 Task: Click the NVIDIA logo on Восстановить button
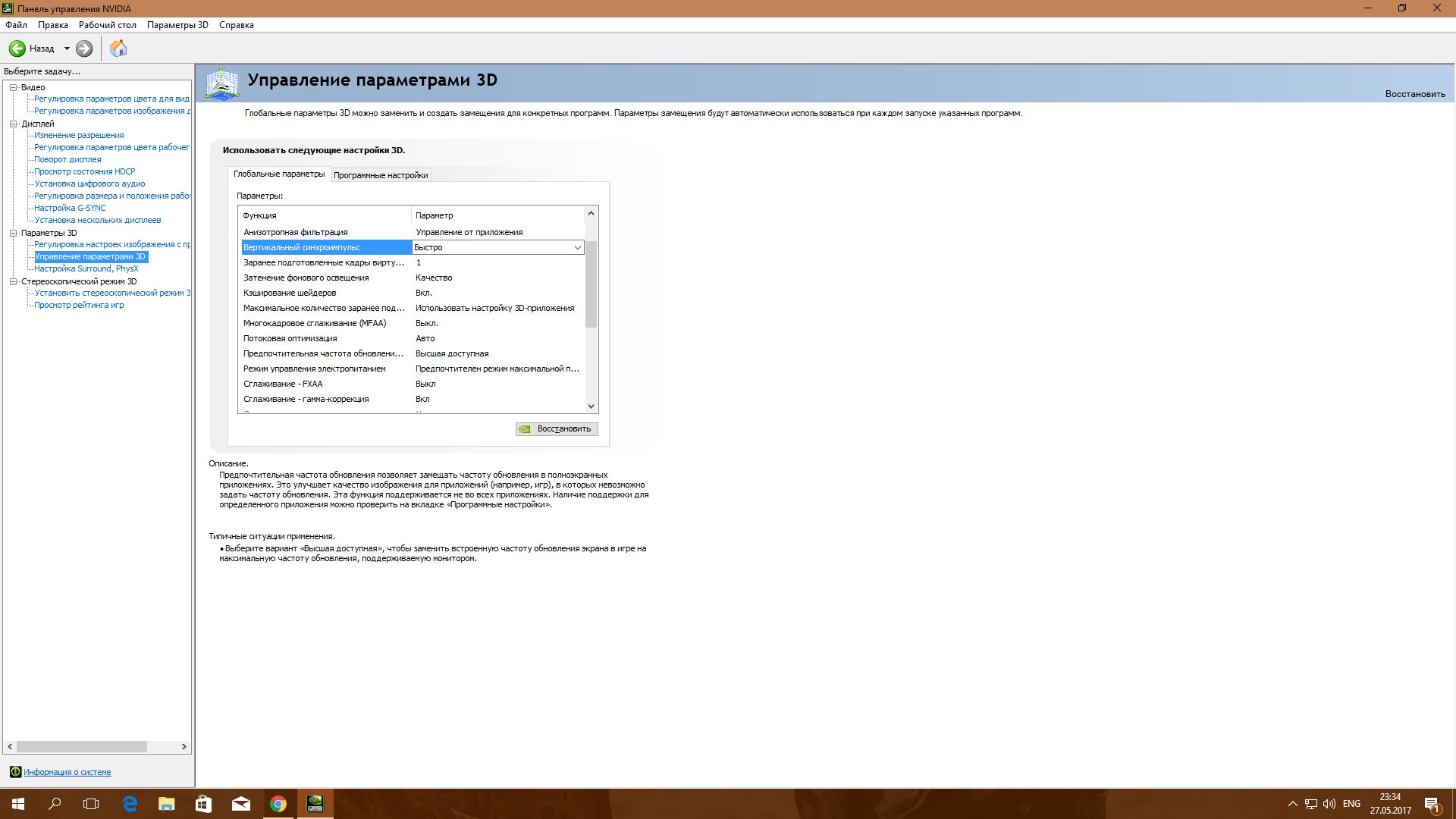point(525,429)
